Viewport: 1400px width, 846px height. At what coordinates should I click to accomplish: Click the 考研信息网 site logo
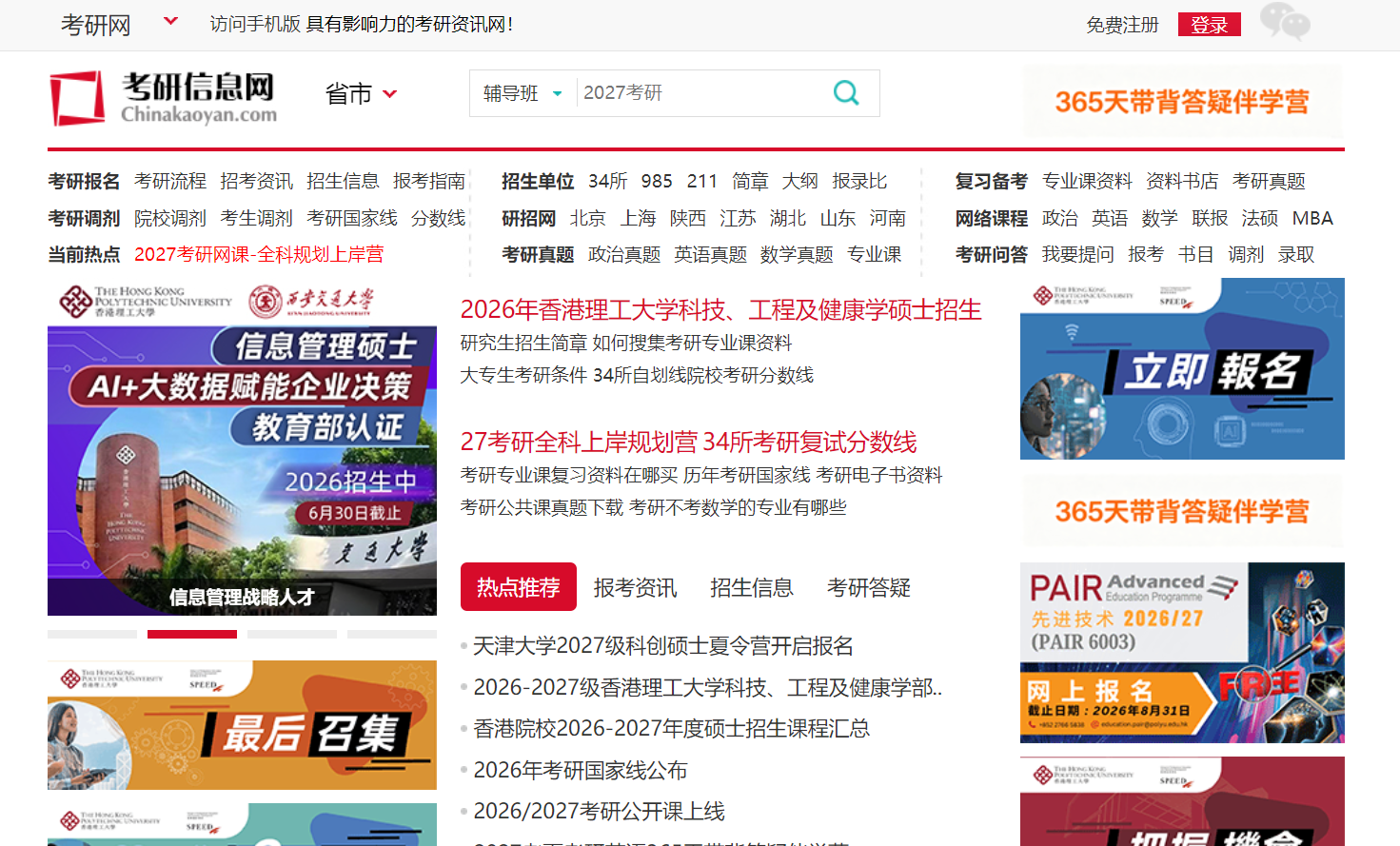(x=164, y=98)
